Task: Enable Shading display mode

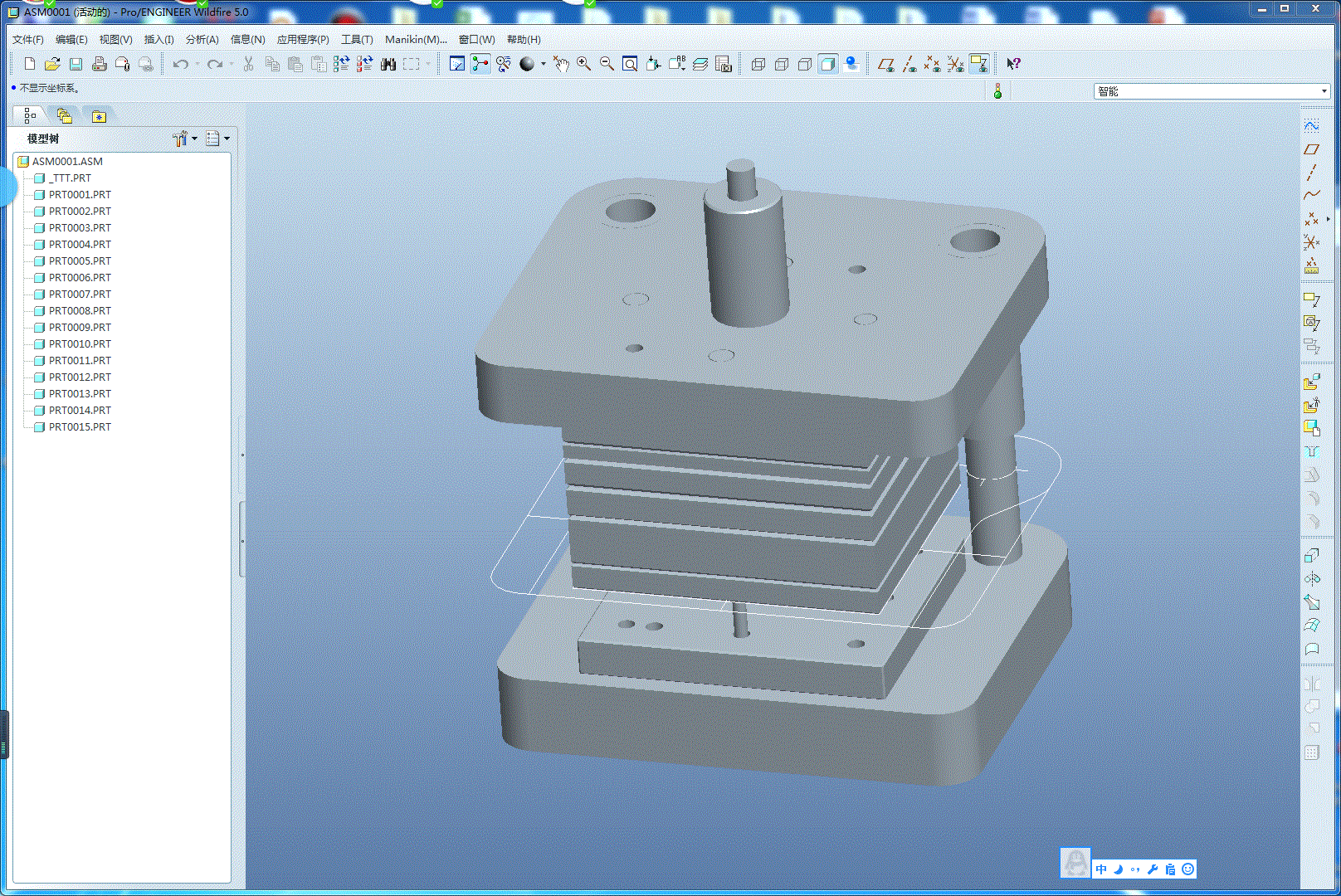Action: click(x=827, y=64)
